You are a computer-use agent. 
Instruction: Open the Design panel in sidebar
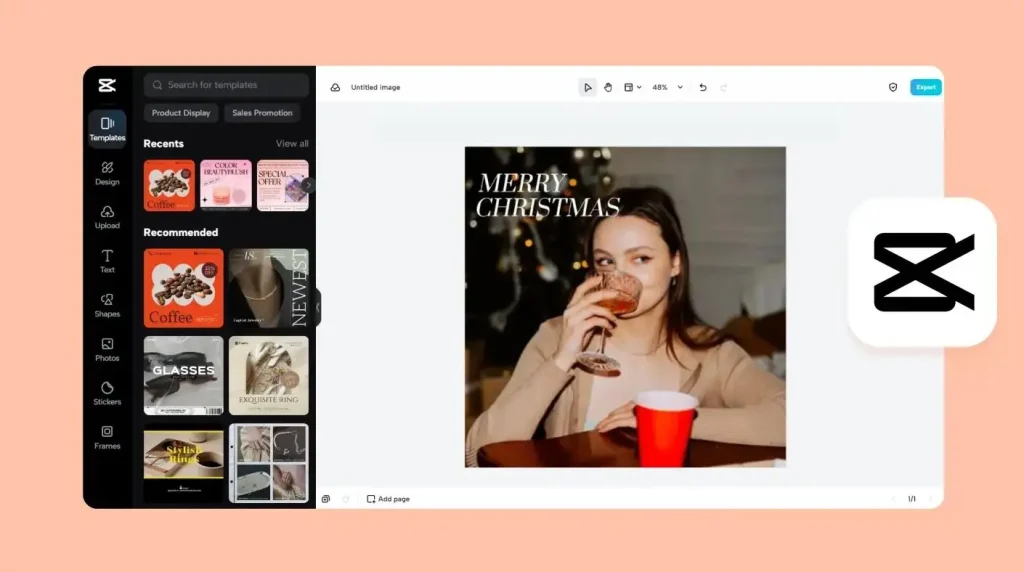(x=107, y=172)
